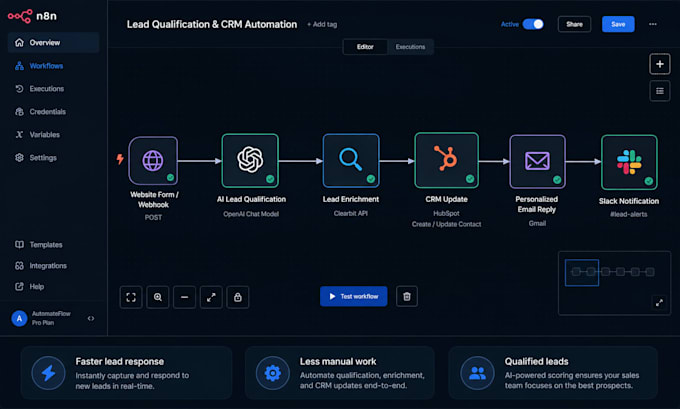This screenshot has width=680, height=409.
Task: Switch to the Editor tab
Action: [x=365, y=47]
